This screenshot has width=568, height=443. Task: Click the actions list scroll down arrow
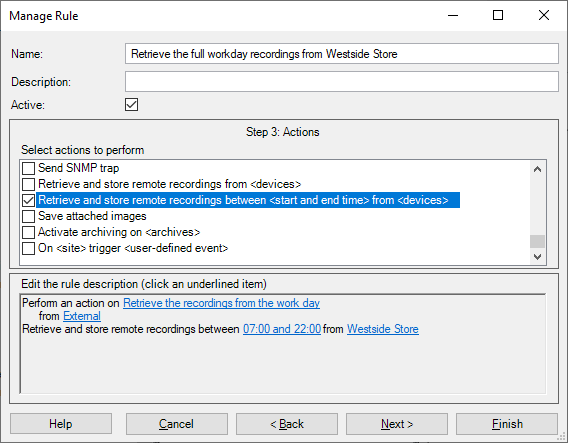(x=538, y=256)
